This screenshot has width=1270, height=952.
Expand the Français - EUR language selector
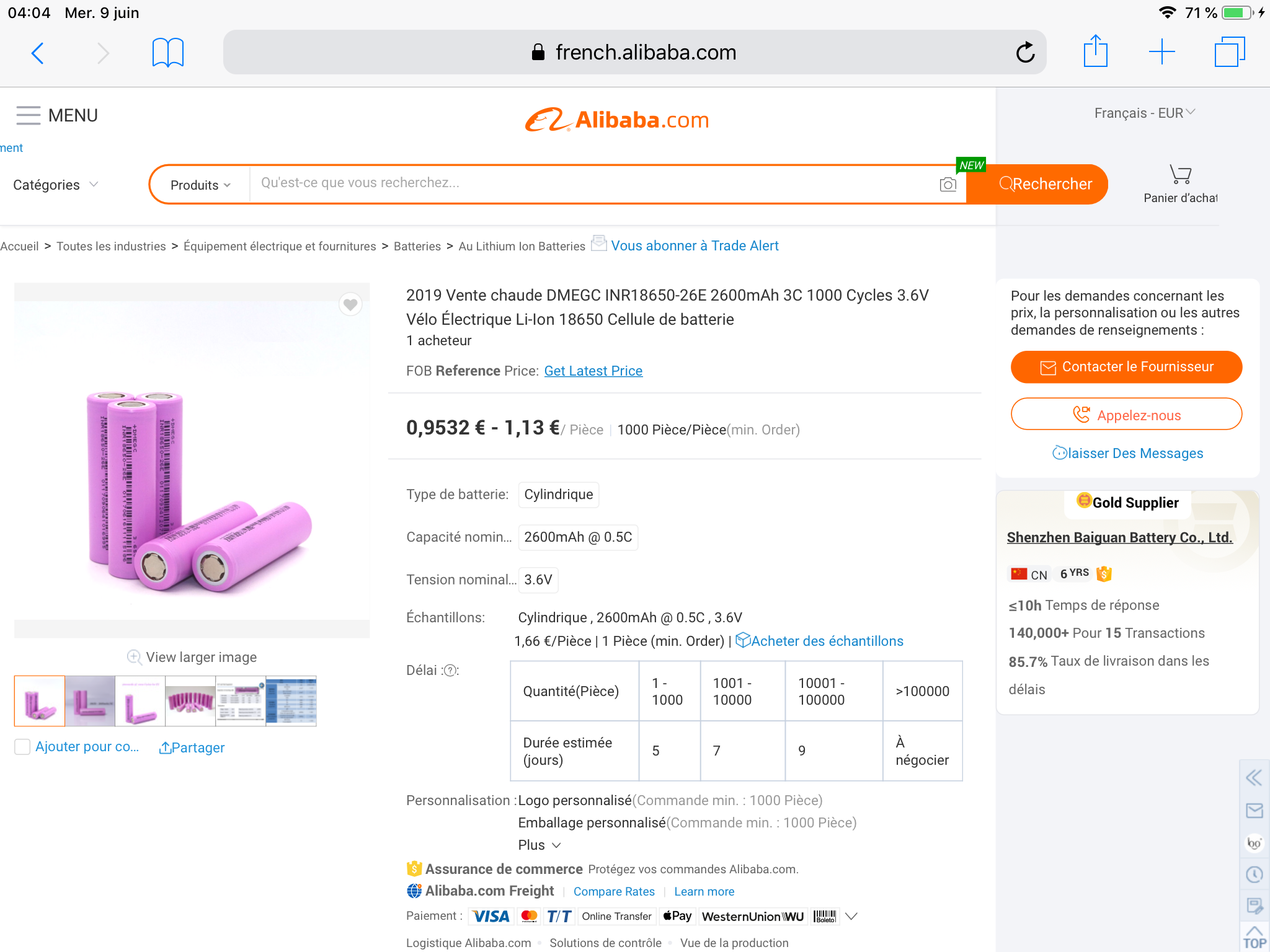pos(1144,113)
